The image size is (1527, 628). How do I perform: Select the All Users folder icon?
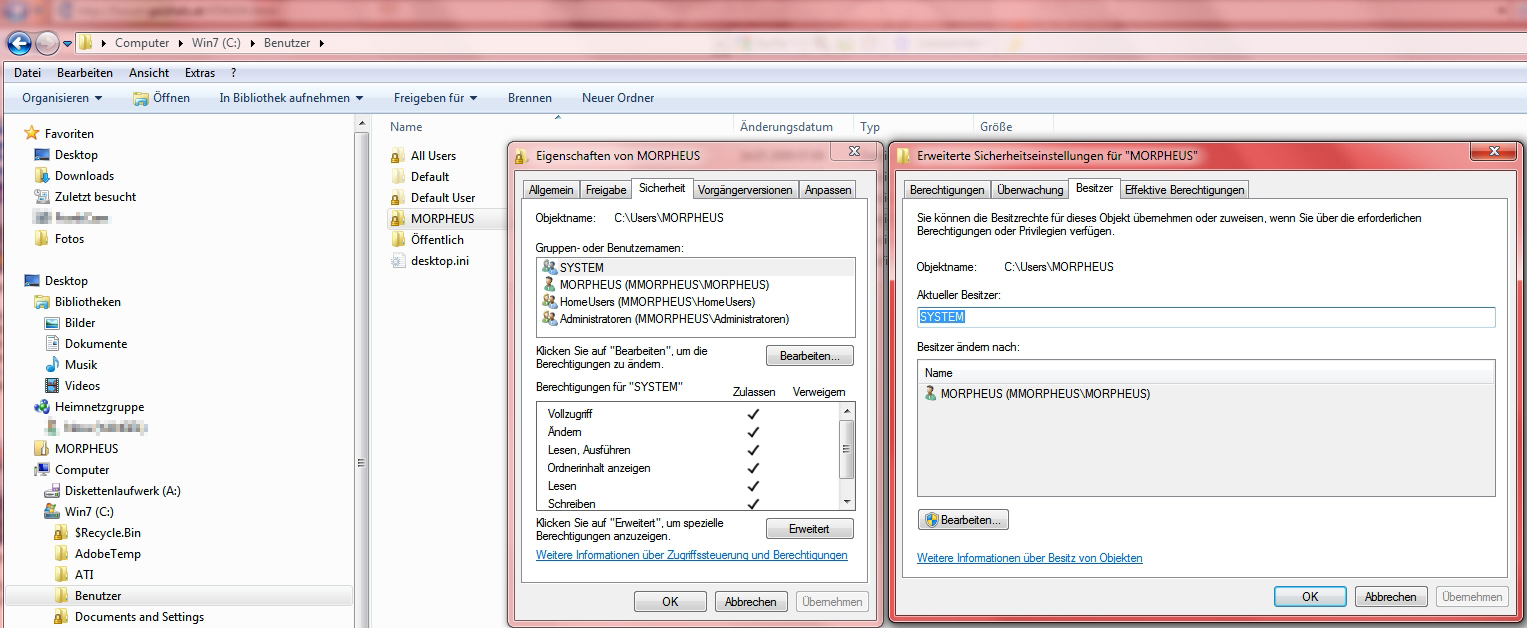click(398, 156)
